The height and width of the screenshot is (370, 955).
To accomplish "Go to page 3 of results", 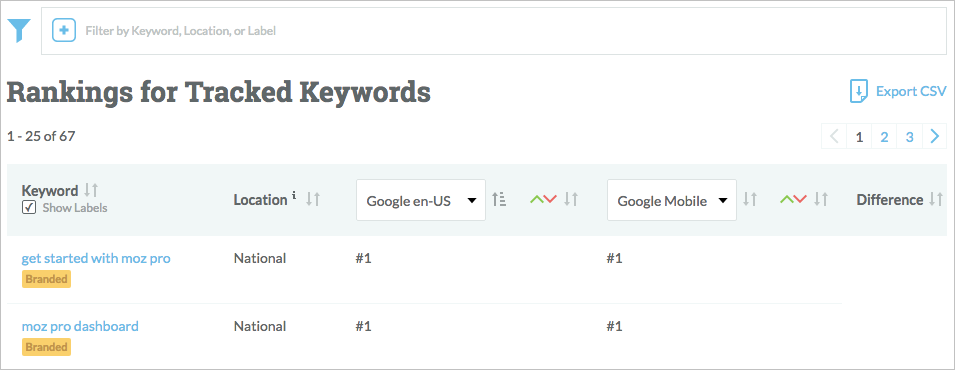I will click(909, 137).
